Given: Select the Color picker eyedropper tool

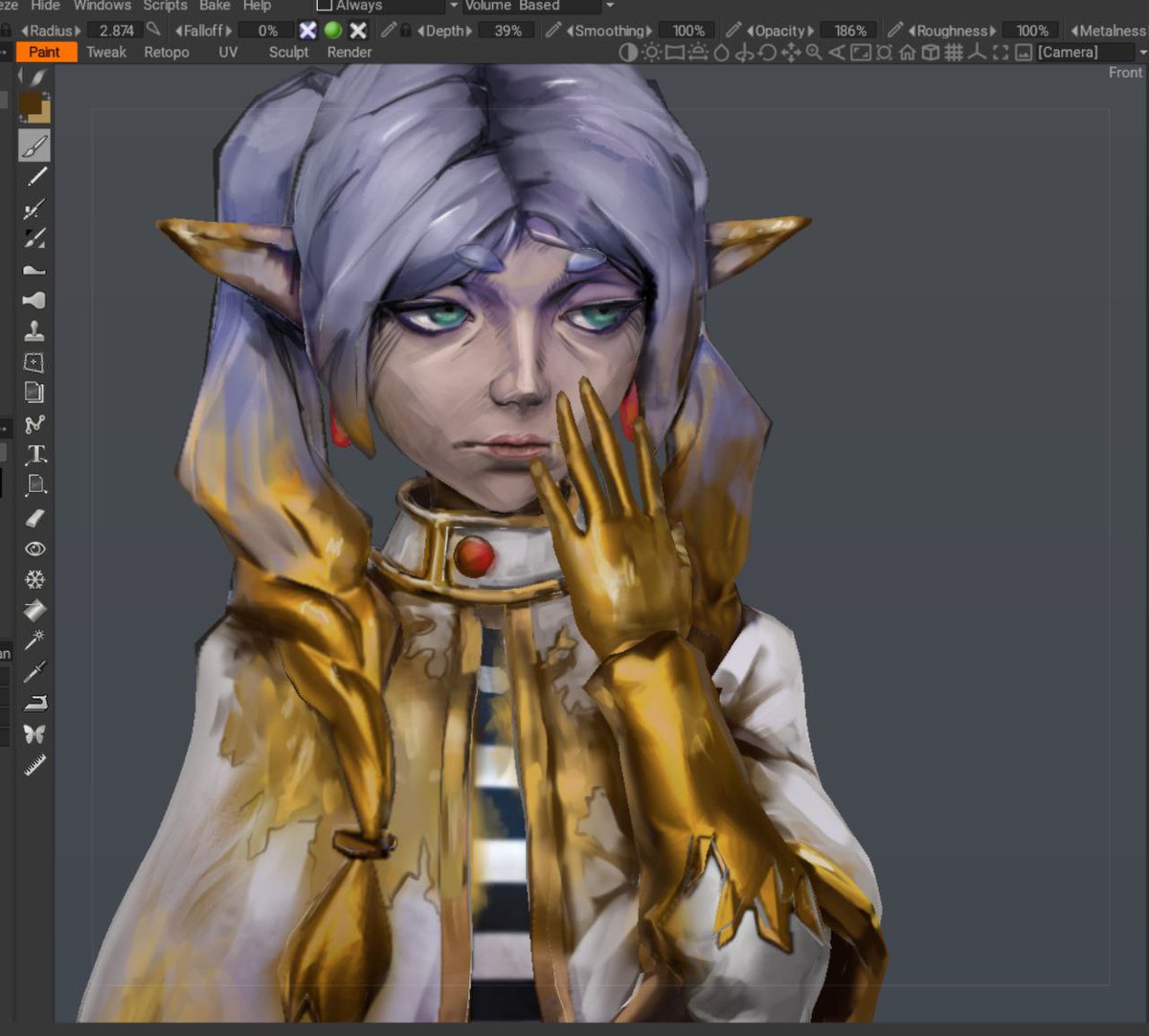Looking at the screenshot, I should pyautogui.click(x=34, y=671).
